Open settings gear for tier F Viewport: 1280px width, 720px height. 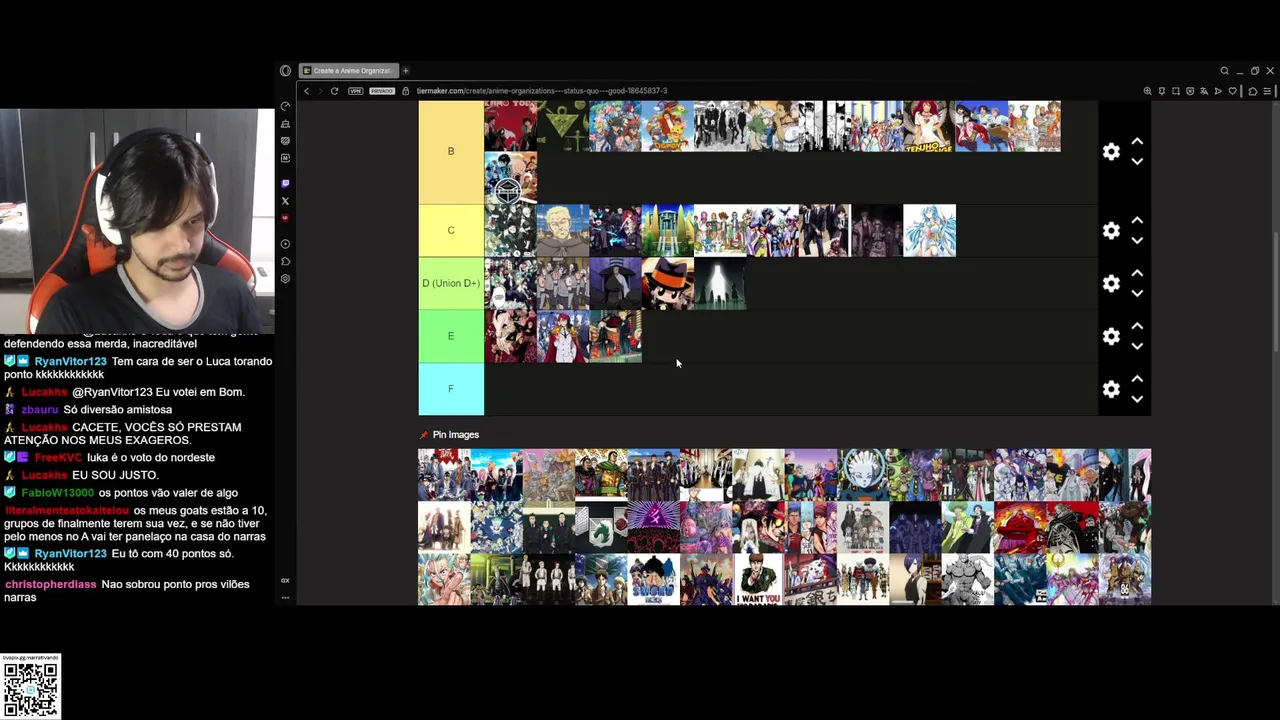[x=1111, y=389]
